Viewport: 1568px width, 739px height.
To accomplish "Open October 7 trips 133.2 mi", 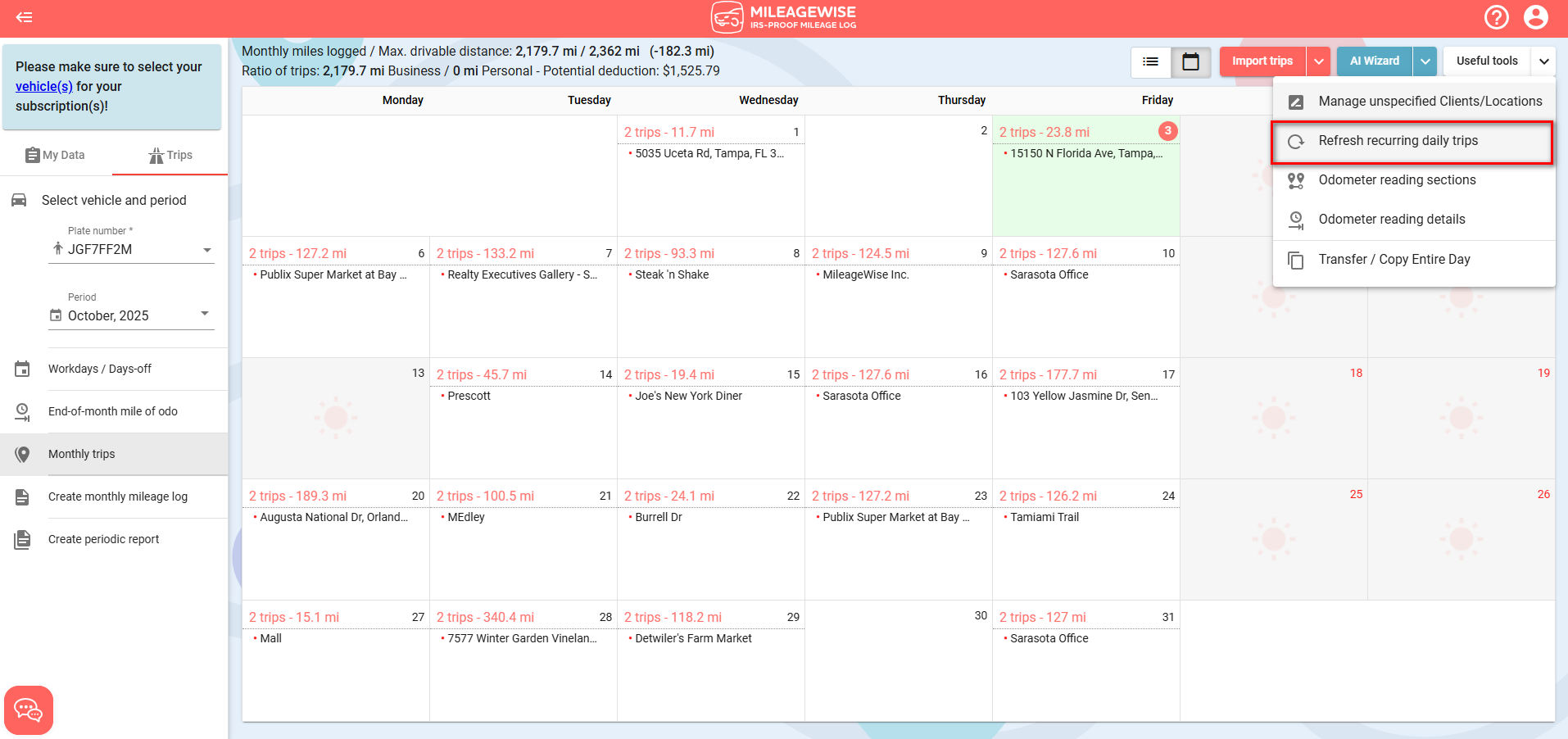I will pyautogui.click(x=485, y=253).
